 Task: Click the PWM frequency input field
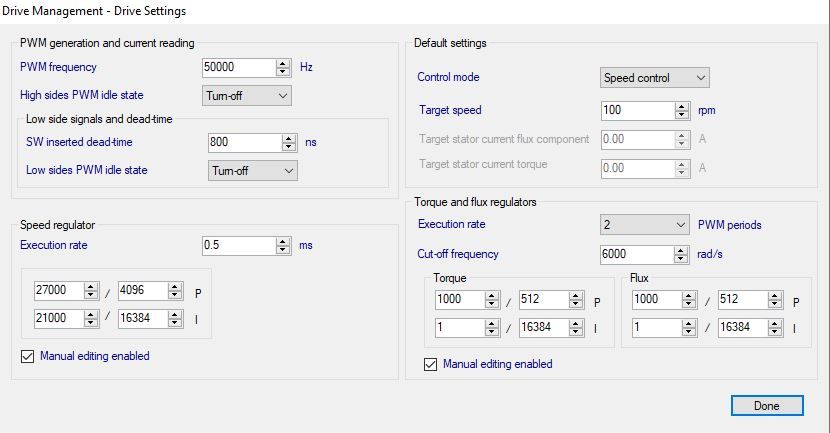[x=239, y=67]
